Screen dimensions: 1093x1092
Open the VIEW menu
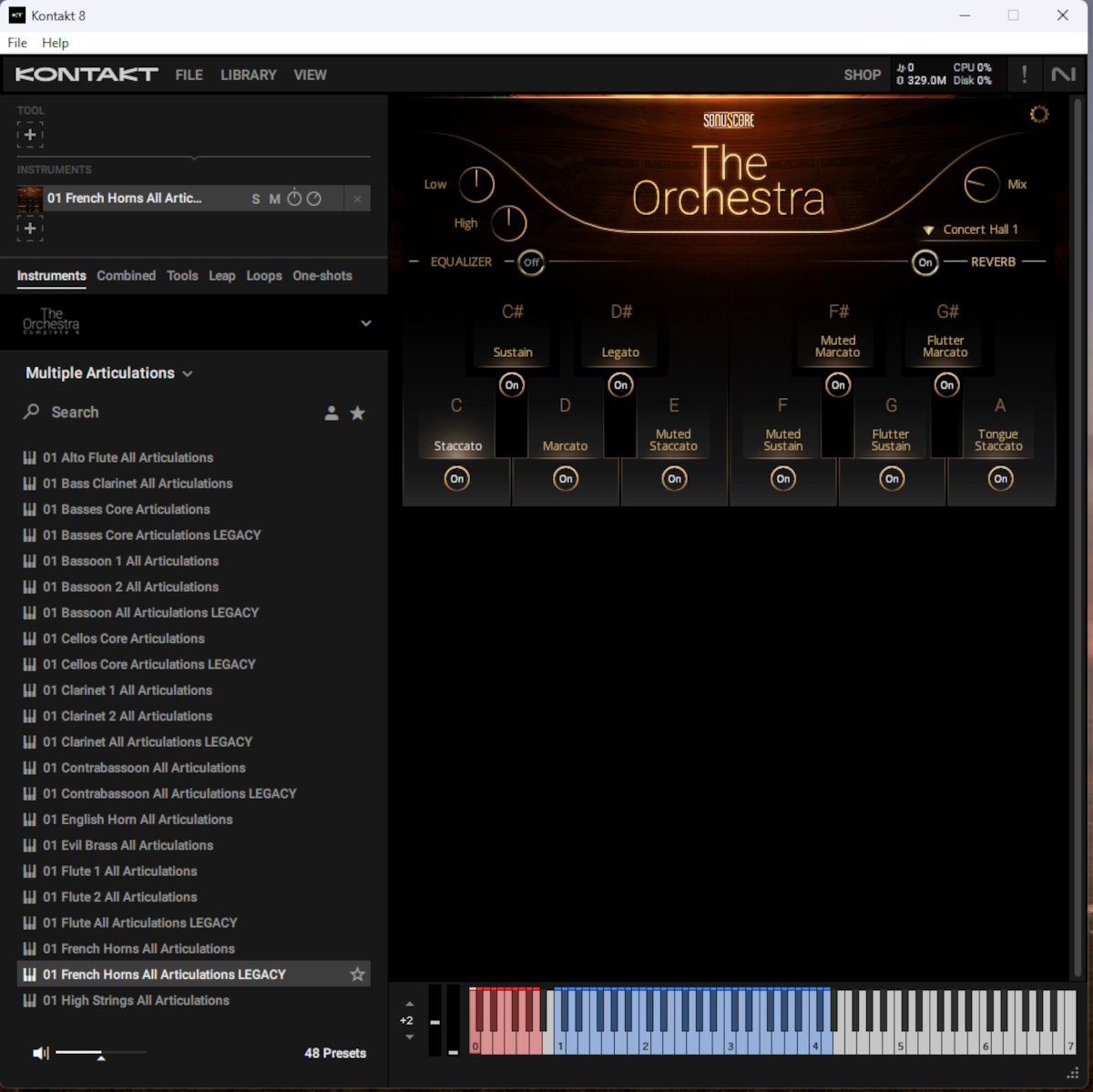(310, 75)
